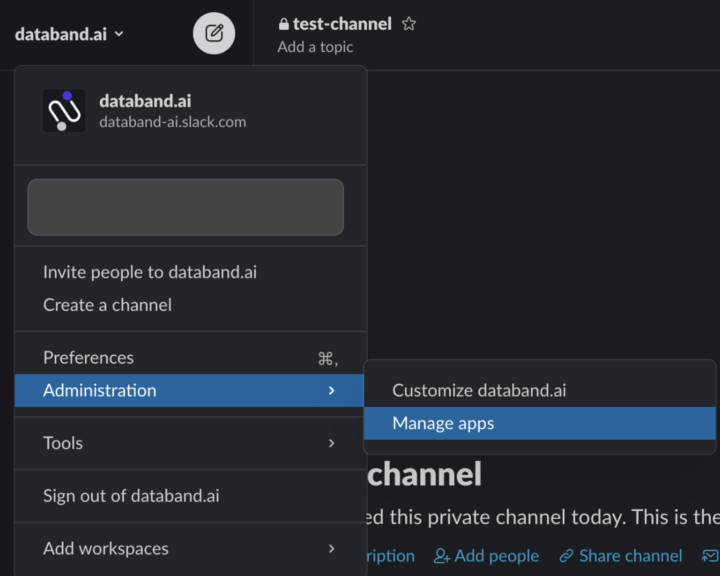
Task: Click Add a topic
Action: pyautogui.click(x=315, y=47)
